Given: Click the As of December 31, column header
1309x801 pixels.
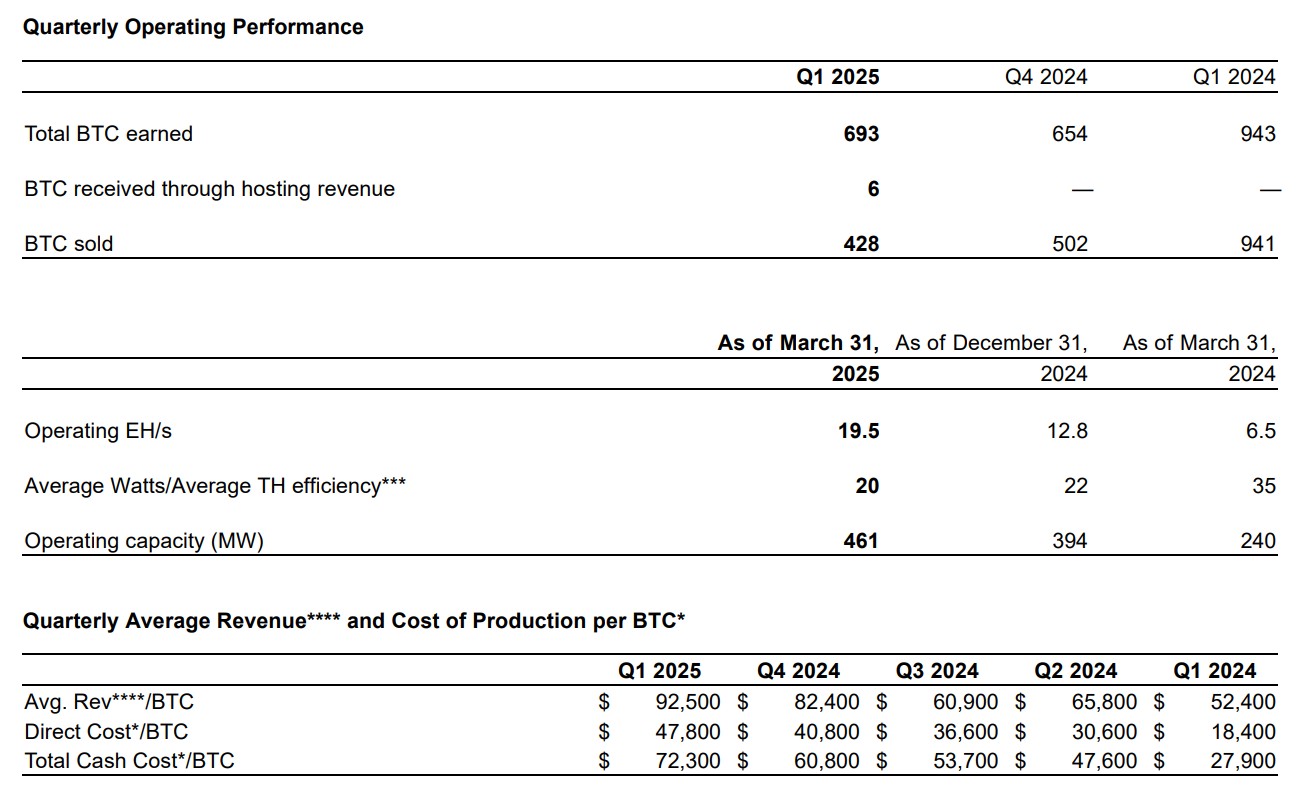Looking at the screenshot, I should (991, 343).
